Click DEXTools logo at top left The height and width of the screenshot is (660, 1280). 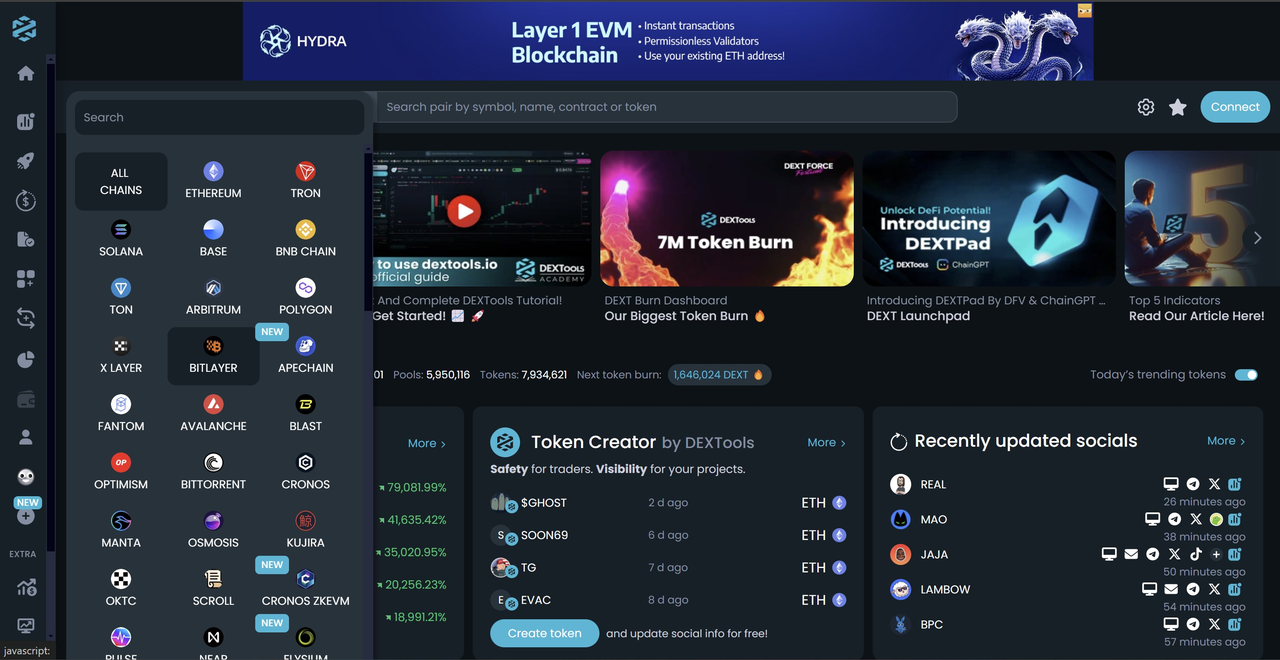[24, 29]
